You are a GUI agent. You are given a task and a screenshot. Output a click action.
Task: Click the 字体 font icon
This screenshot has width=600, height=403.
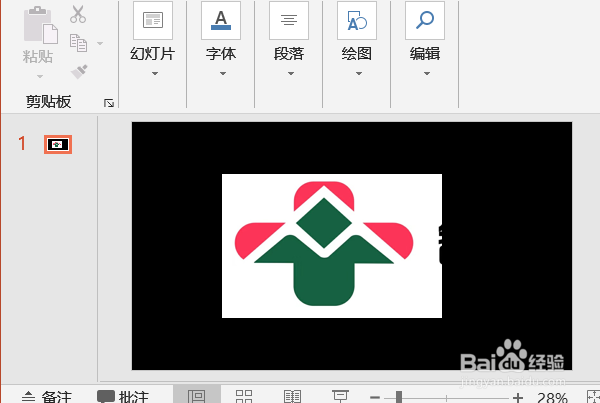click(221, 20)
